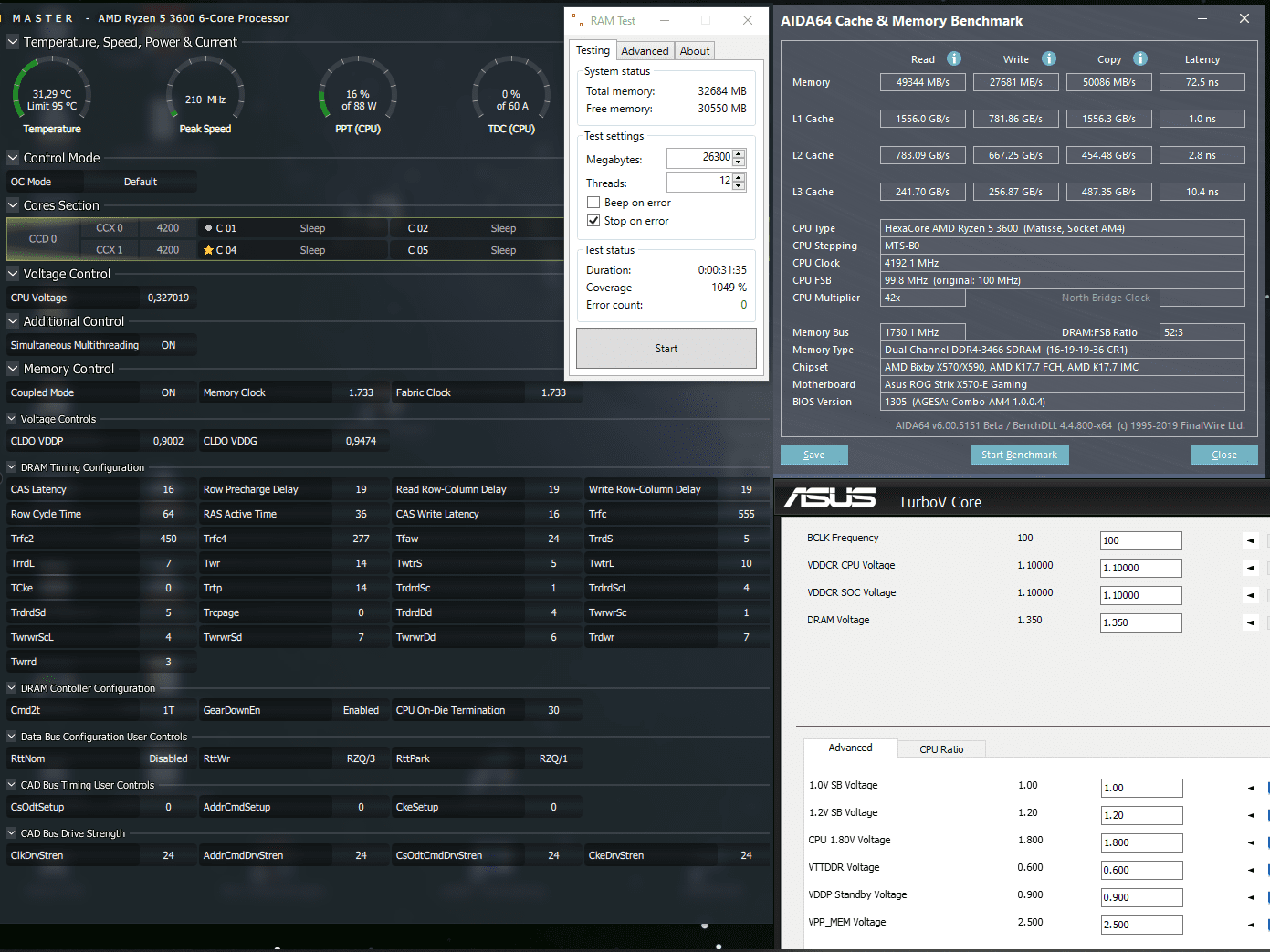Click the dot icon beside core C 01
Image resolution: width=1270 pixels, height=952 pixels.
click(208, 228)
